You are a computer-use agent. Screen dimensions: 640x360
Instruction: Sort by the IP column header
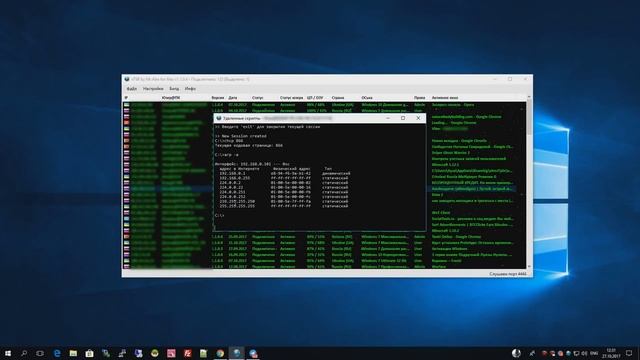tap(126, 98)
